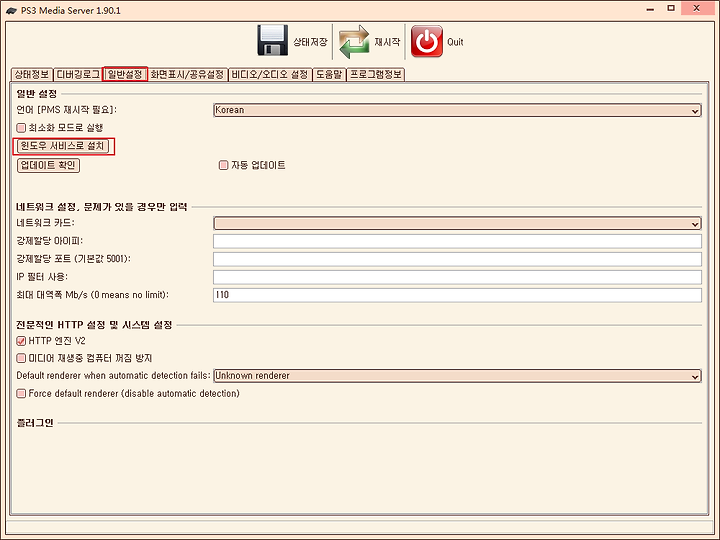Image resolution: width=720 pixels, height=540 pixels.
Task: Open the Unknown renderer dropdown
Action: [457, 376]
